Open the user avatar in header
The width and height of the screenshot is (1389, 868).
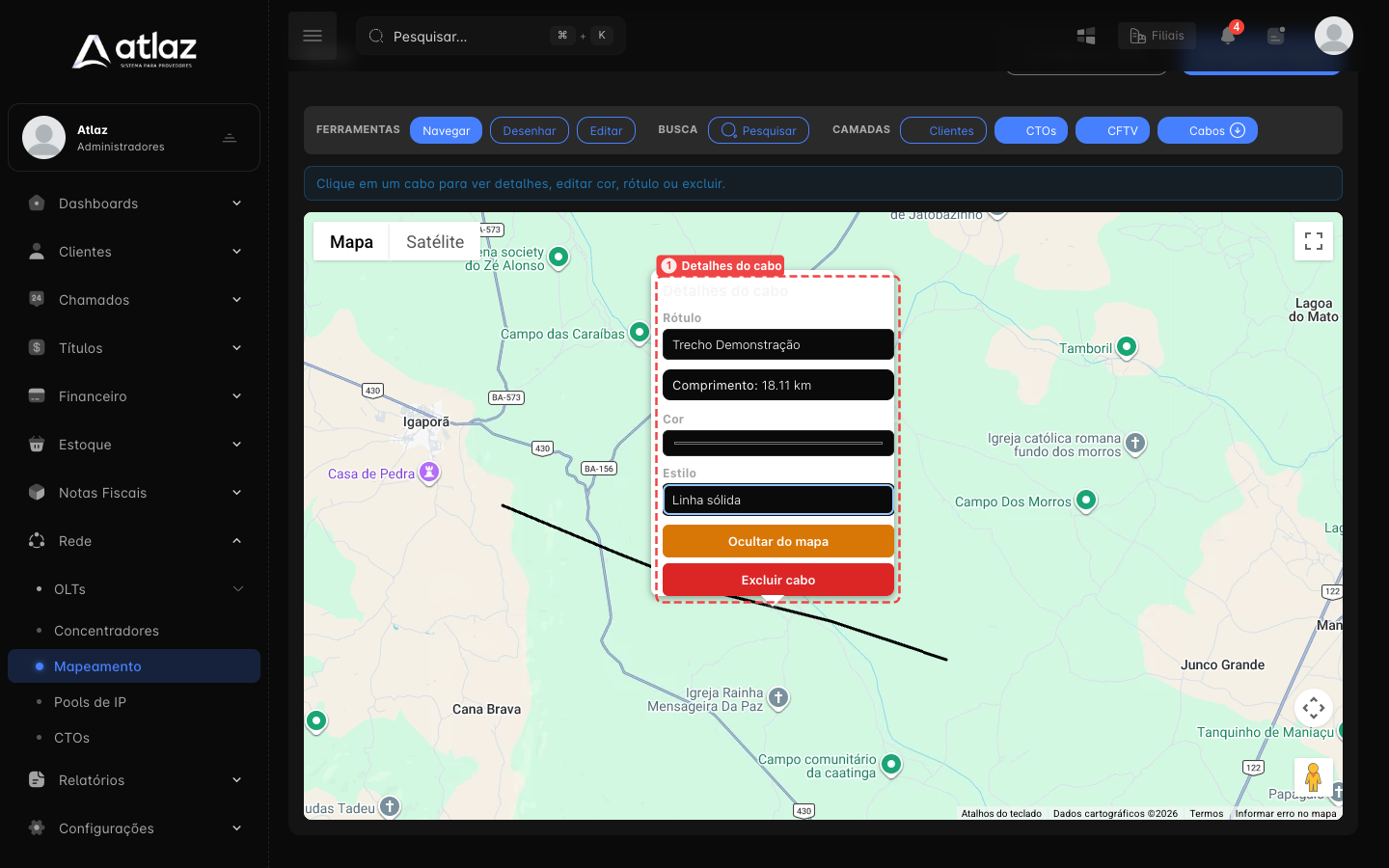[x=1333, y=36]
